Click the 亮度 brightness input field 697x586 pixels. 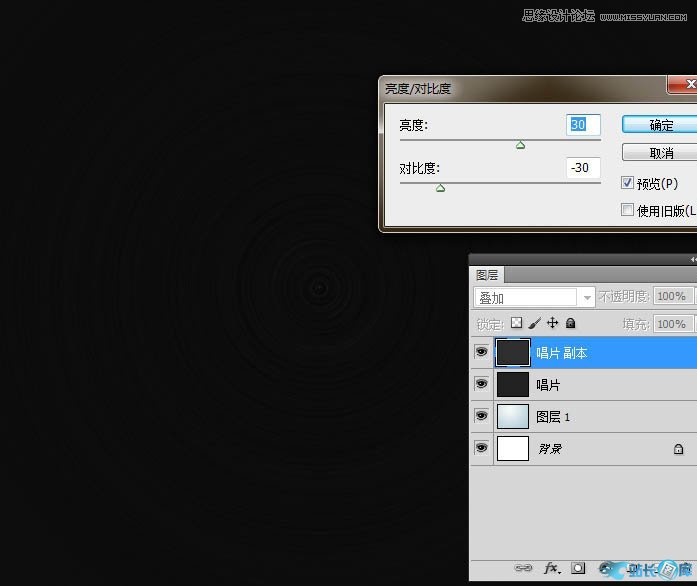click(x=583, y=125)
